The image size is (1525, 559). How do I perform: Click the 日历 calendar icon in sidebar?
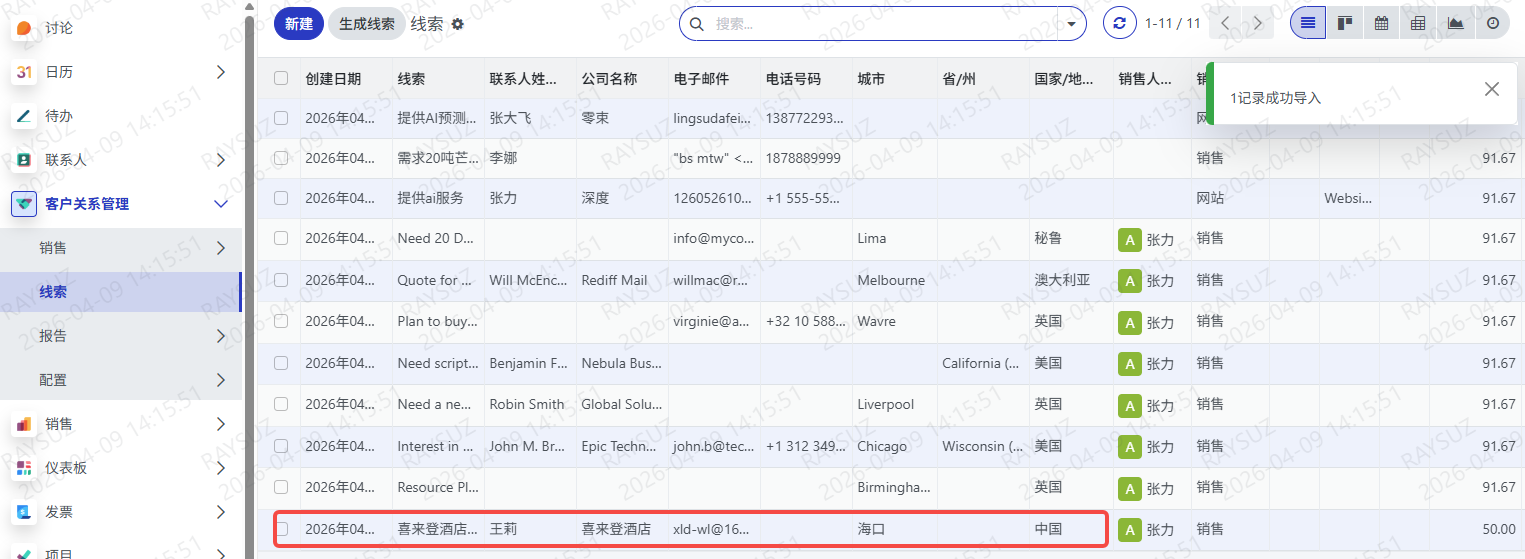coord(24,72)
